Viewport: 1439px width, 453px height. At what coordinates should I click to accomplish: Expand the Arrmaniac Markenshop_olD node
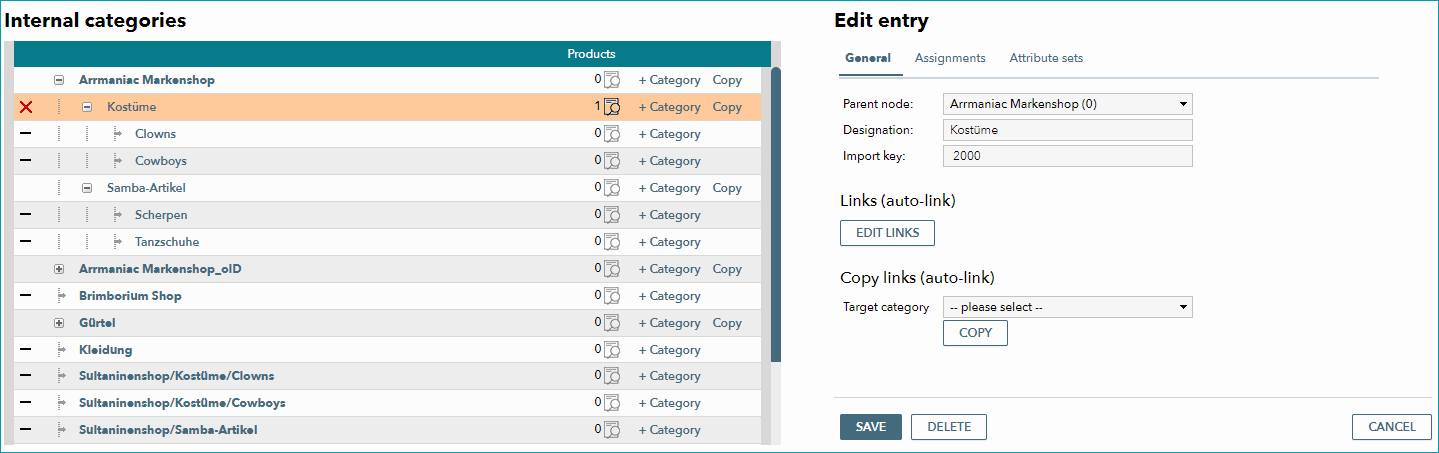pos(59,269)
